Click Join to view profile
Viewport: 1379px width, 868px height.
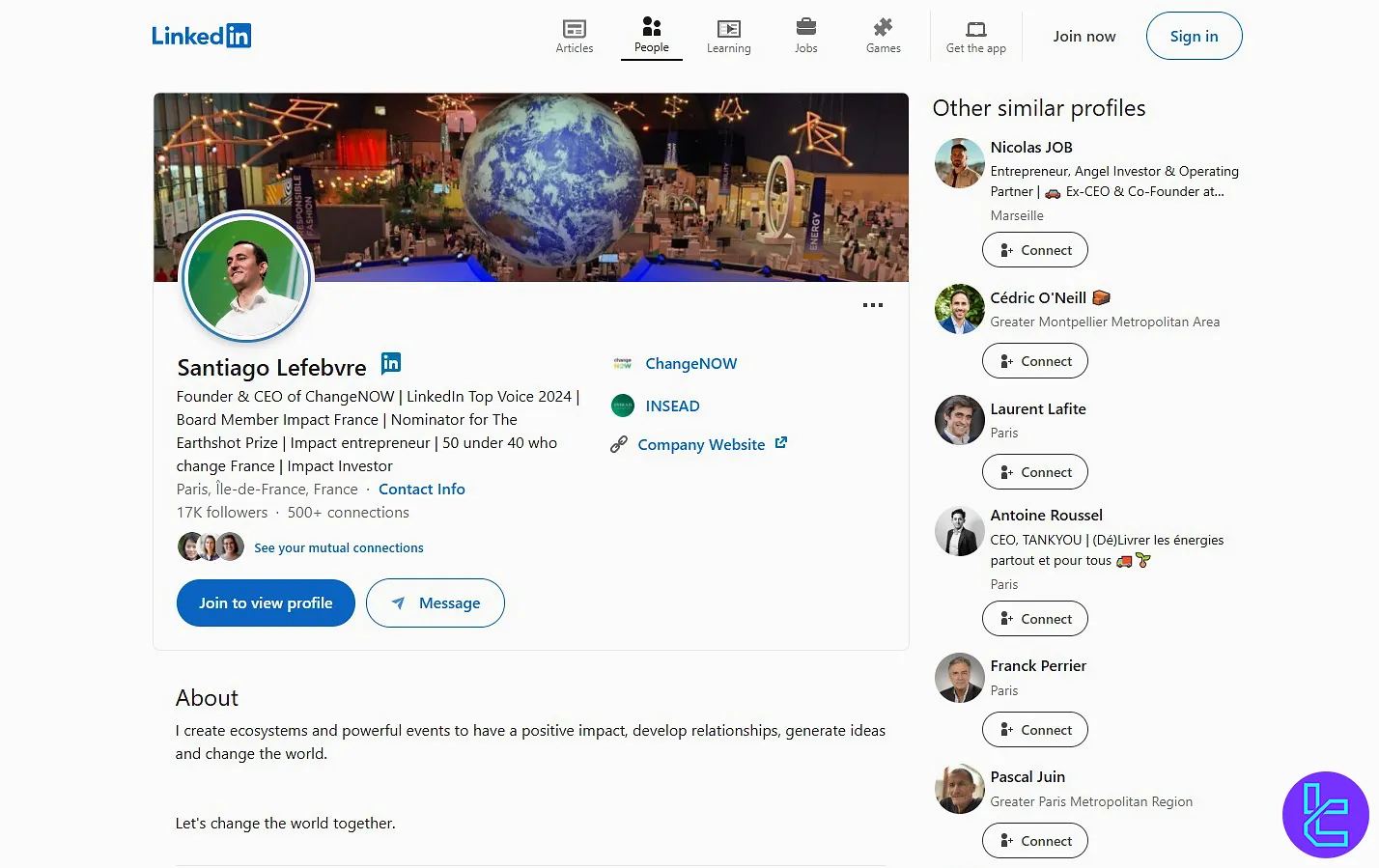tap(266, 603)
